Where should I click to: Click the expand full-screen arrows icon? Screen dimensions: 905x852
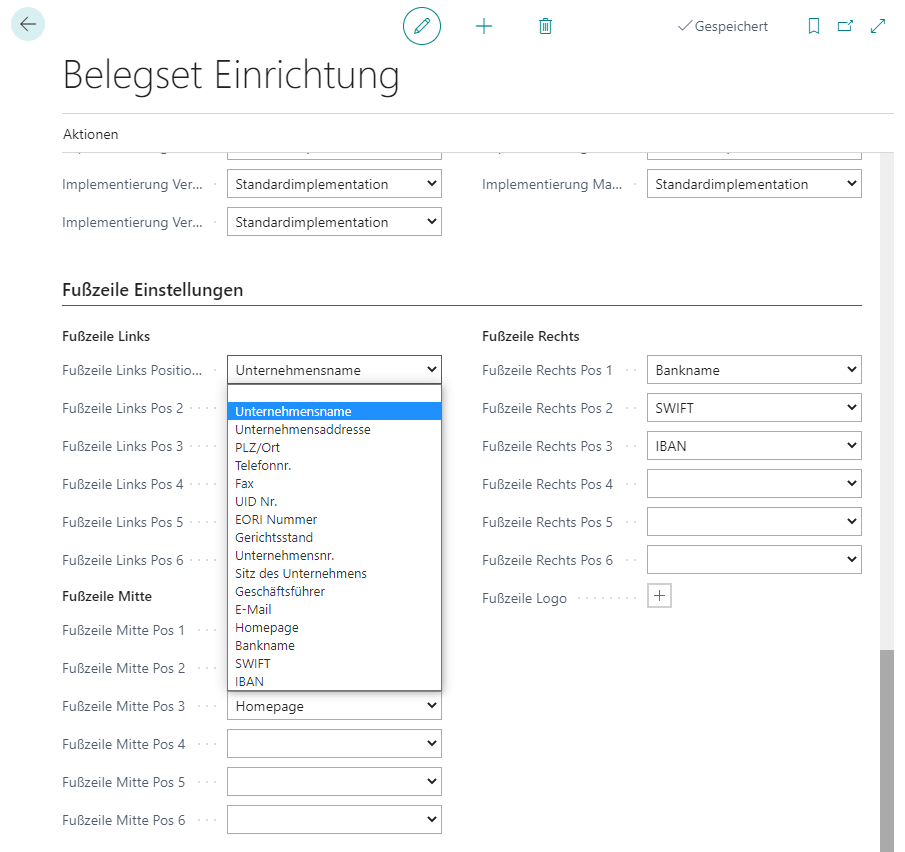[x=878, y=26]
